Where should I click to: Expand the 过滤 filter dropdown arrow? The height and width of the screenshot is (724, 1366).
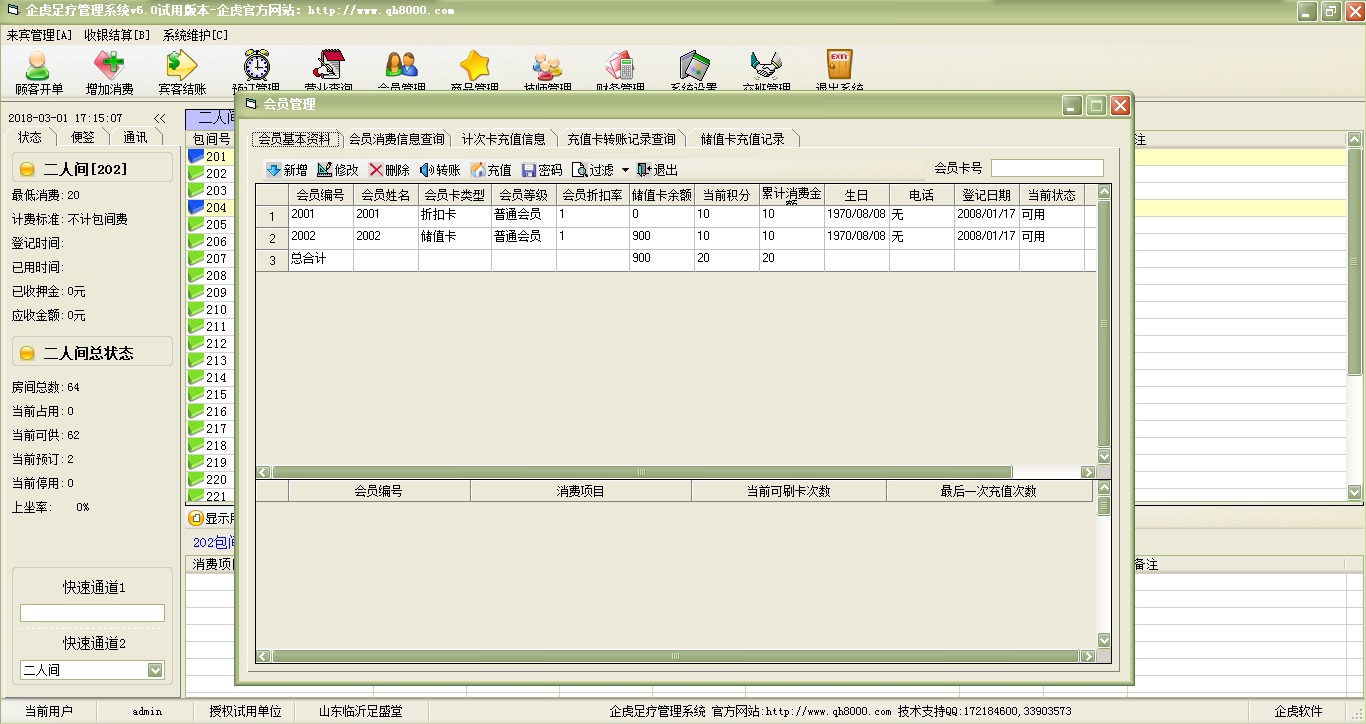625,170
